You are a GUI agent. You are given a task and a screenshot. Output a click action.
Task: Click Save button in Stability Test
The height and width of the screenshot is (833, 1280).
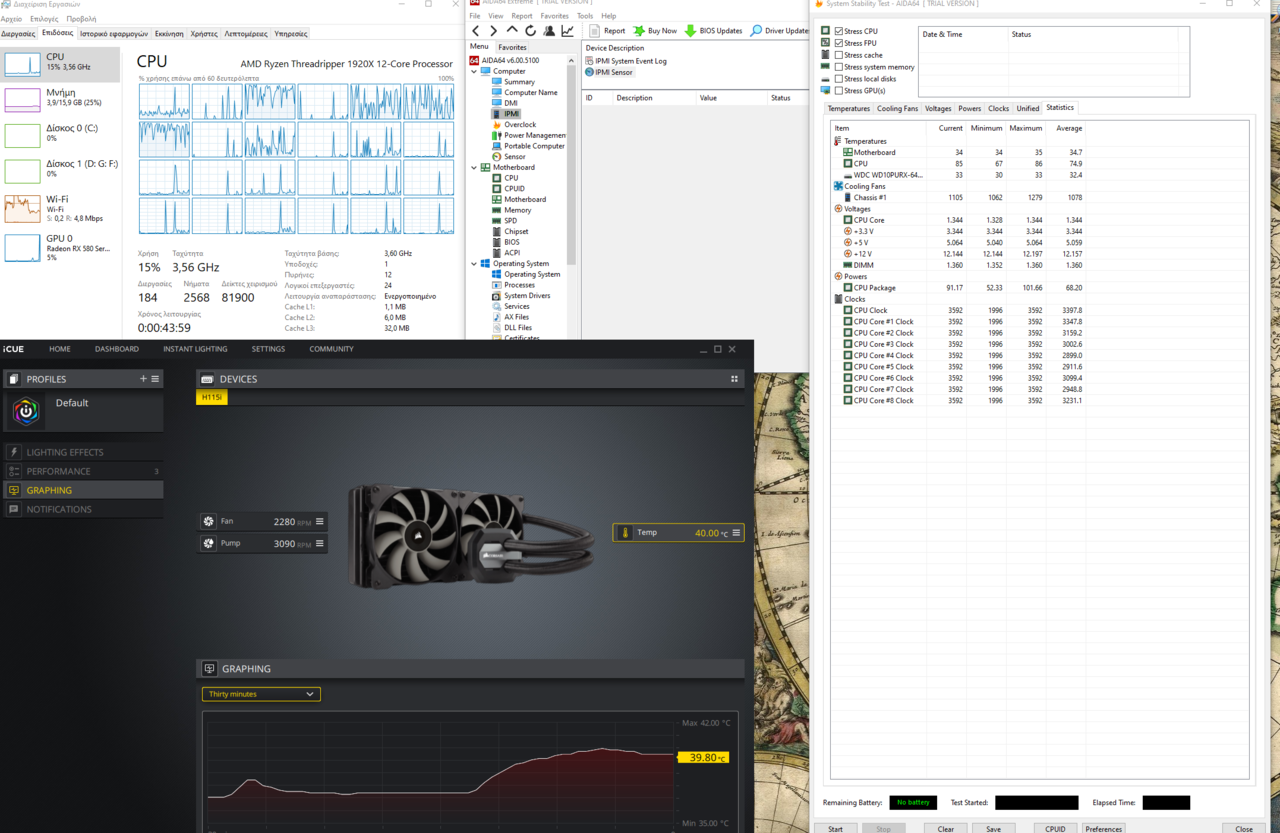(x=993, y=828)
